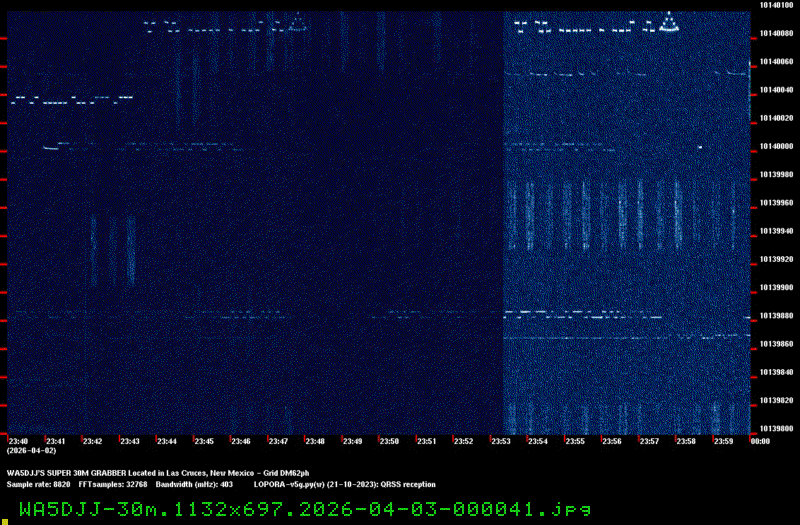Click the 23:44 time label
Viewport: 800px width, 525px height.
(167, 441)
